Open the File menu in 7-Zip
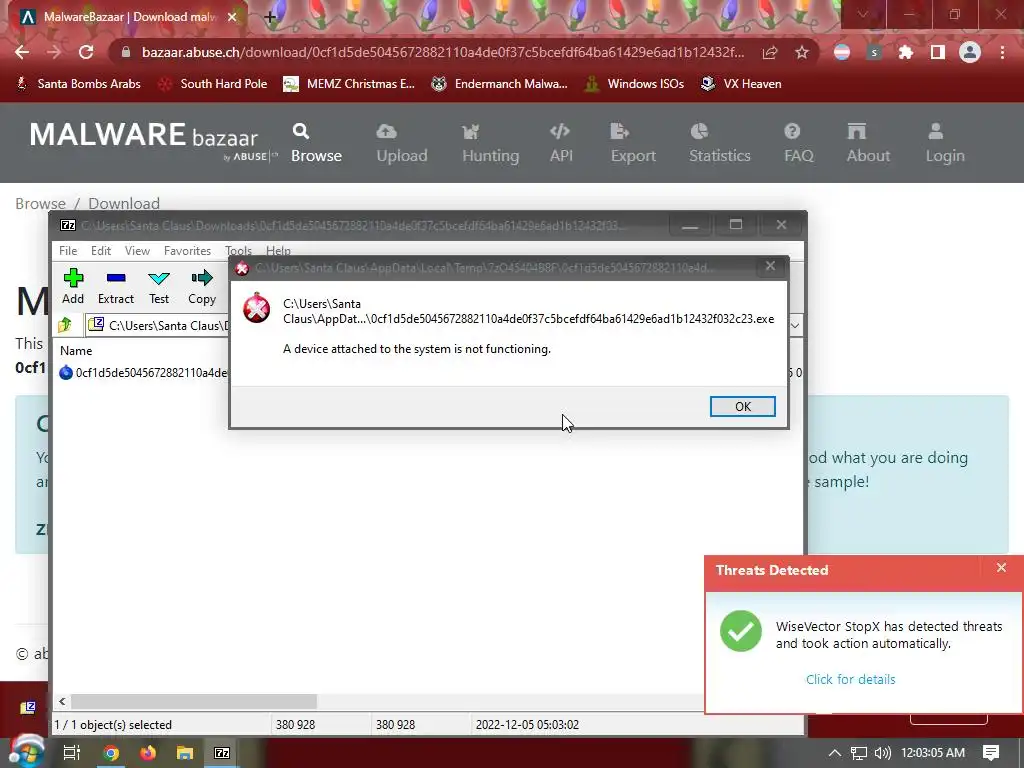Image resolution: width=1024 pixels, height=768 pixels. coord(68,251)
